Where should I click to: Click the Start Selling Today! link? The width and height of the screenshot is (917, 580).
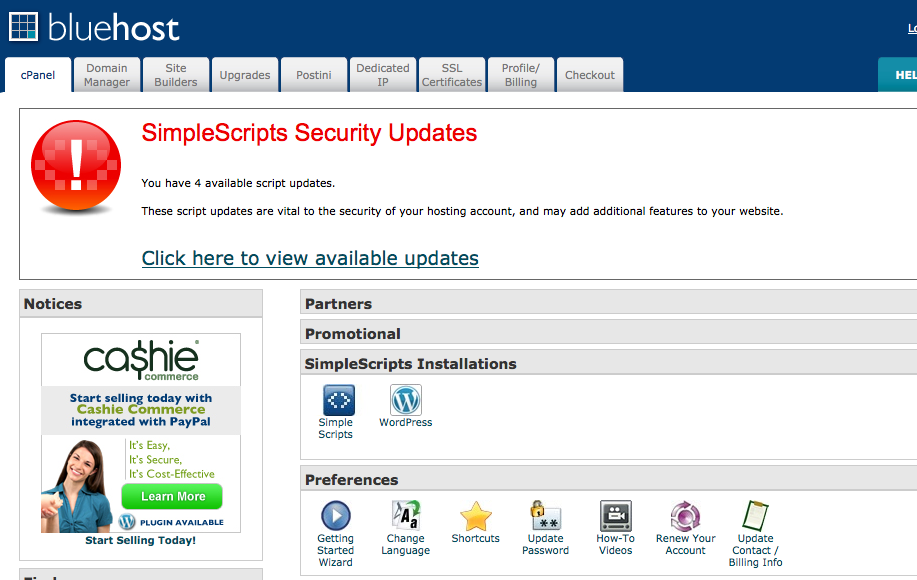pos(140,540)
